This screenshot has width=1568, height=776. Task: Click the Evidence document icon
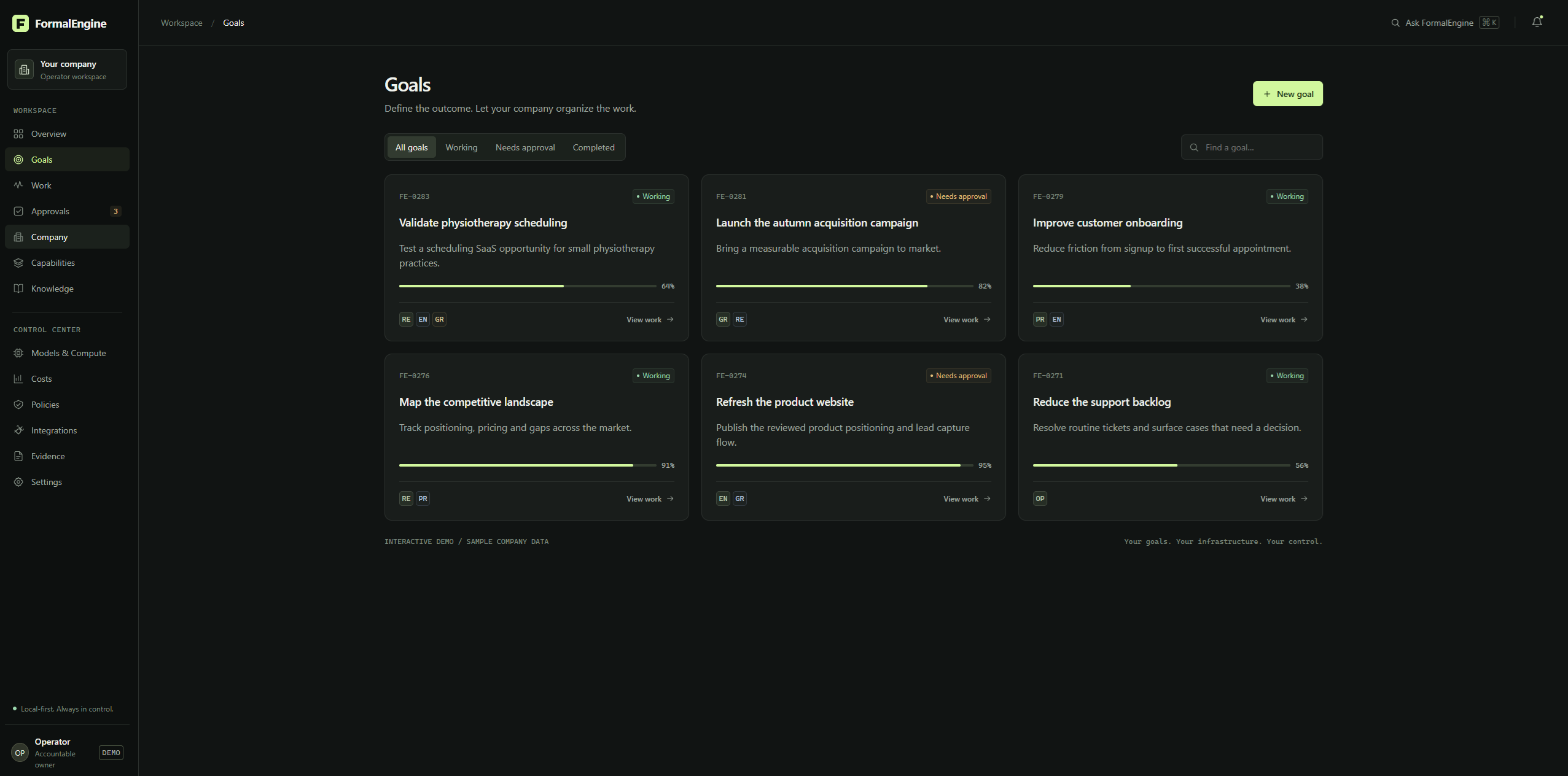(x=18, y=456)
